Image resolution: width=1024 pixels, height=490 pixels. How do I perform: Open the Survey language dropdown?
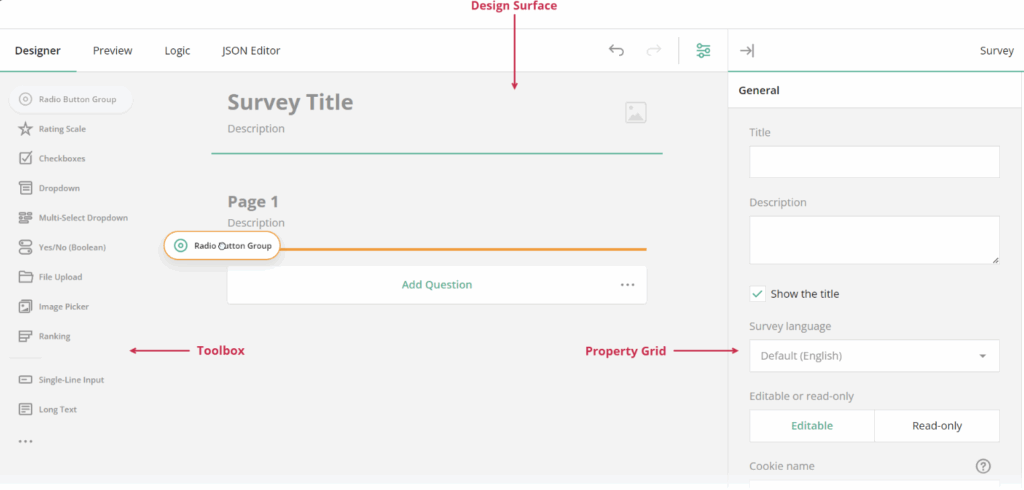(x=874, y=356)
